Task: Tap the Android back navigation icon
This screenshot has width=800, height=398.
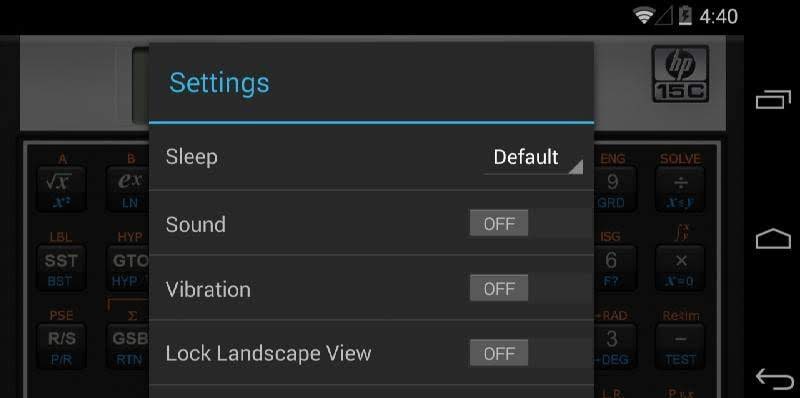Action: pyautogui.click(x=773, y=379)
